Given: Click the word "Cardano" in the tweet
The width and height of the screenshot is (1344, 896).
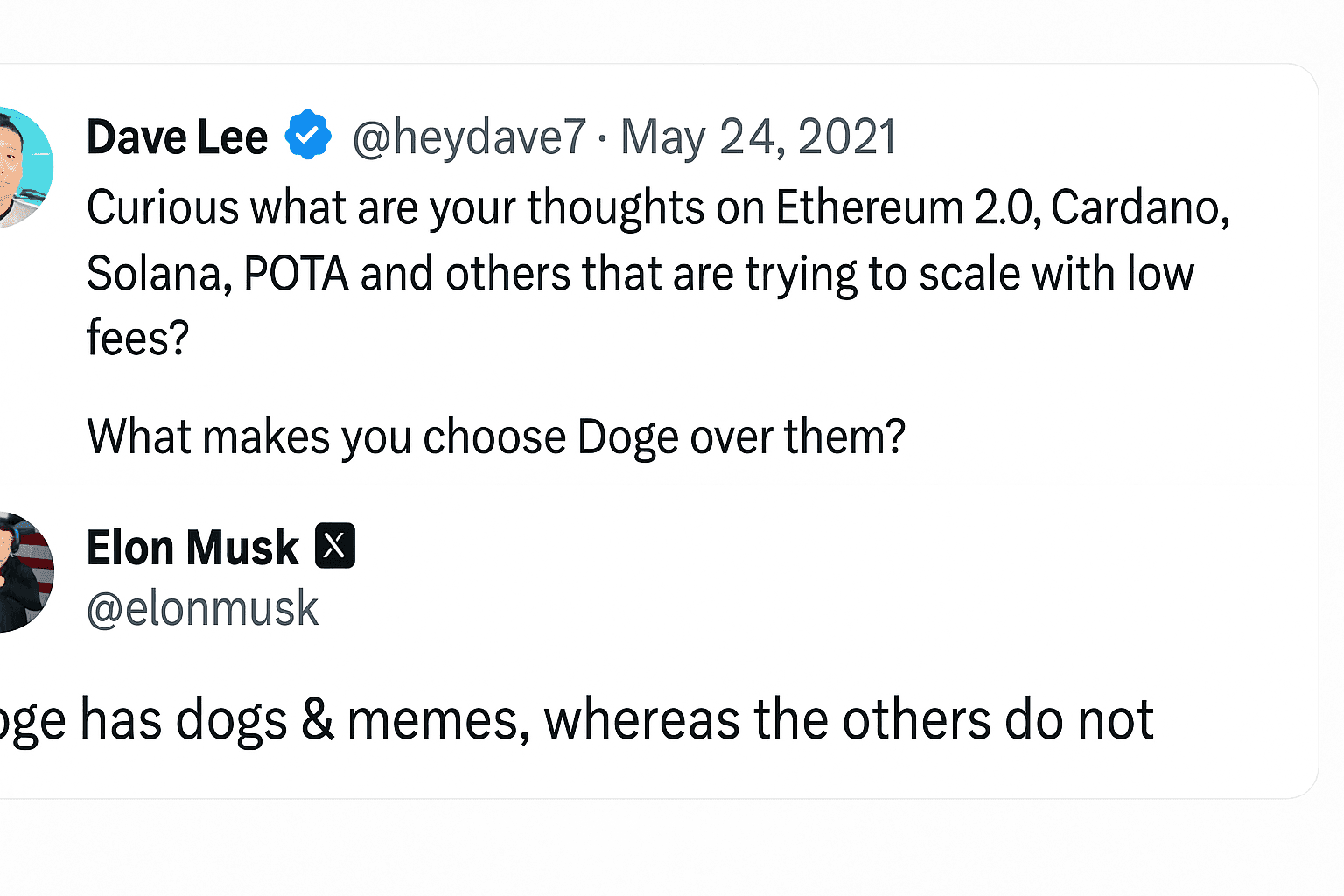Looking at the screenshot, I should (1138, 208).
